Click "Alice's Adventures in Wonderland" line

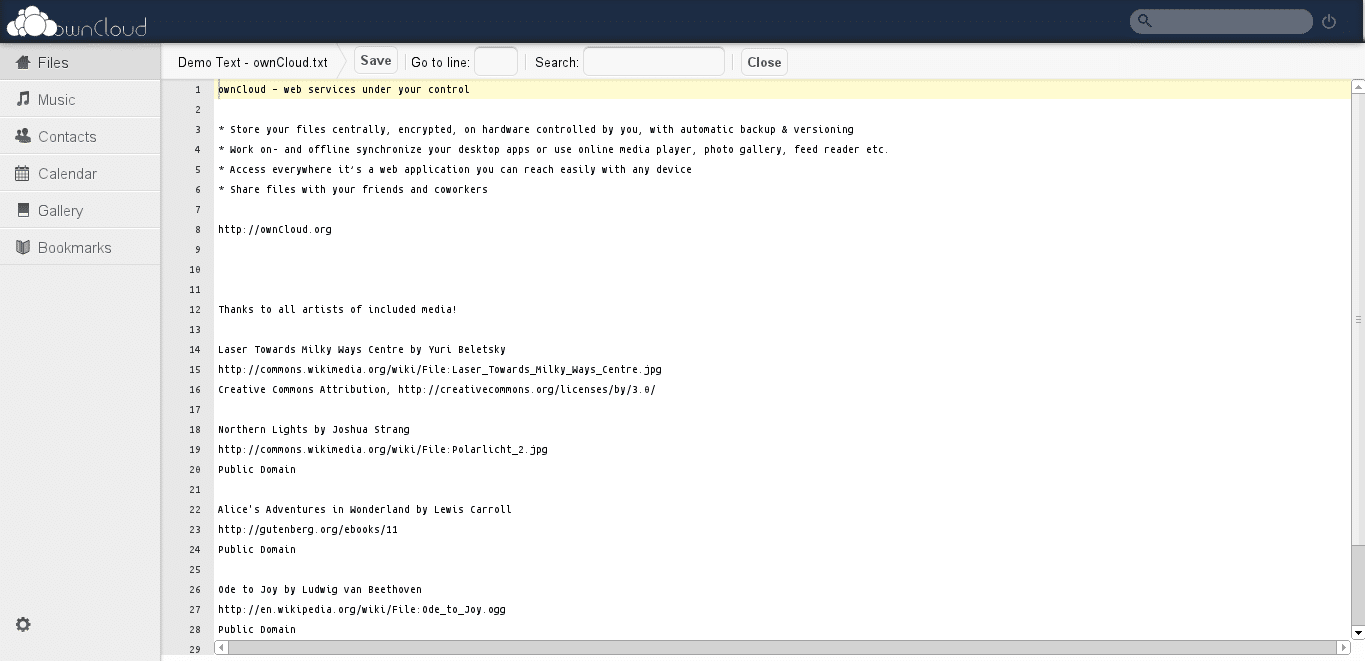[x=365, y=509]
